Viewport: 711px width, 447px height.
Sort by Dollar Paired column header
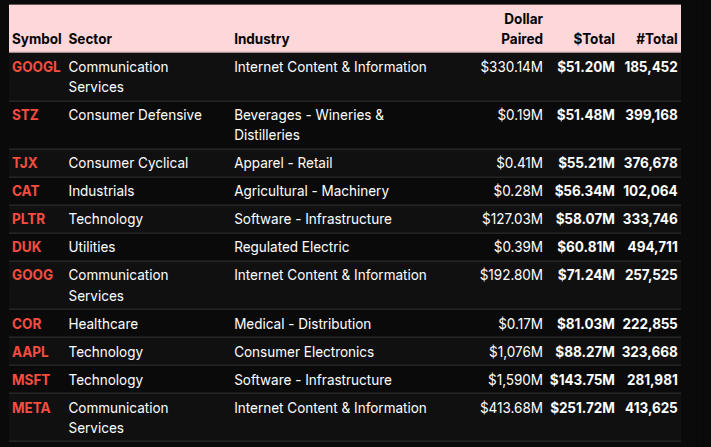(x=522, y=29)
